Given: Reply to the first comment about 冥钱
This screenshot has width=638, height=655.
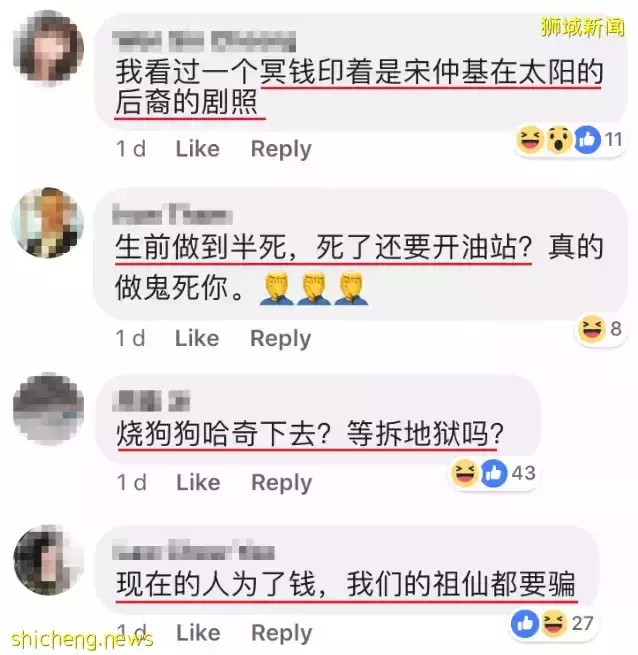Looking at the screenshot, I should (x=281, y=150).
